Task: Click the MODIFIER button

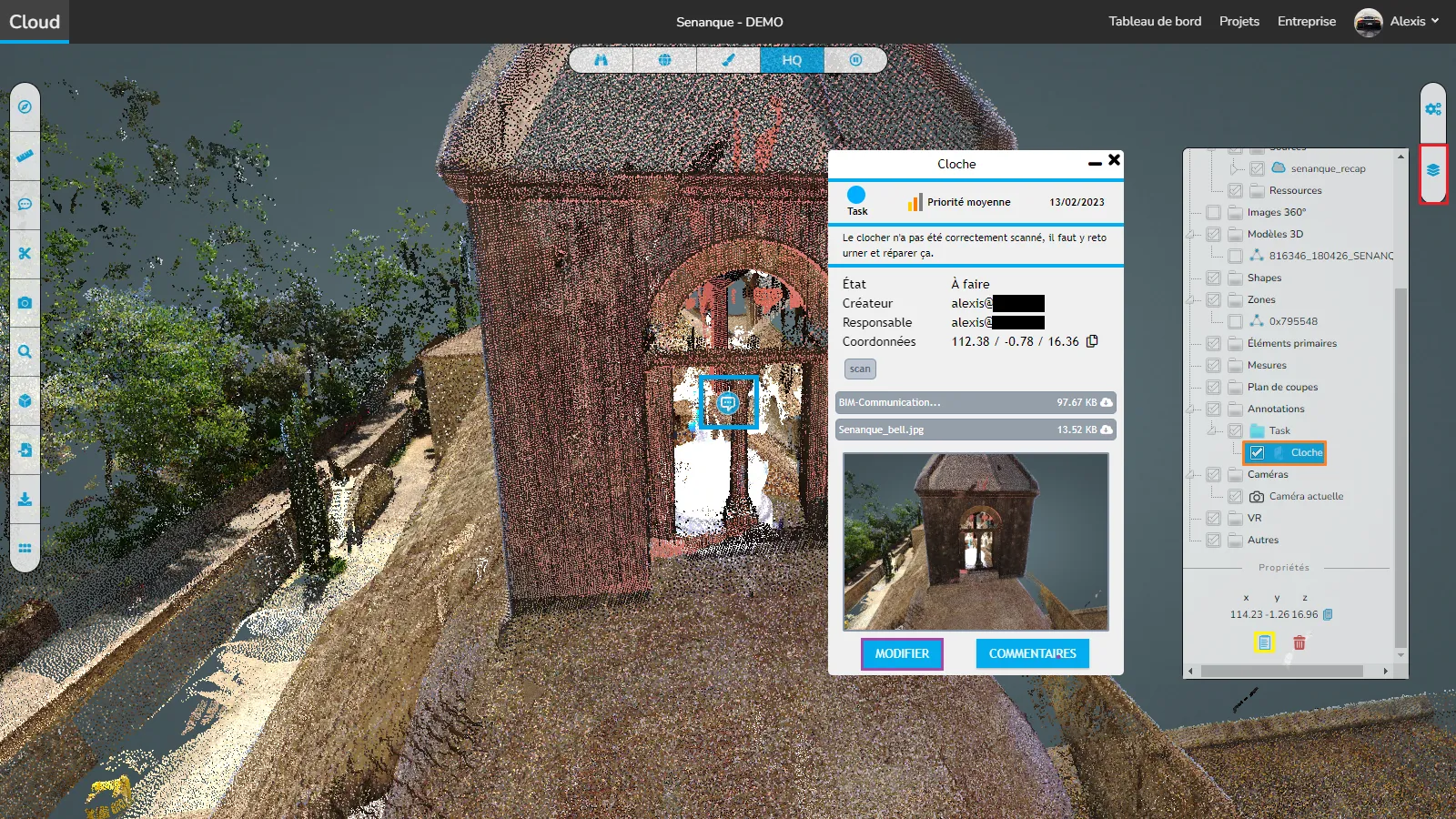Action: click(x=902, y=653)
